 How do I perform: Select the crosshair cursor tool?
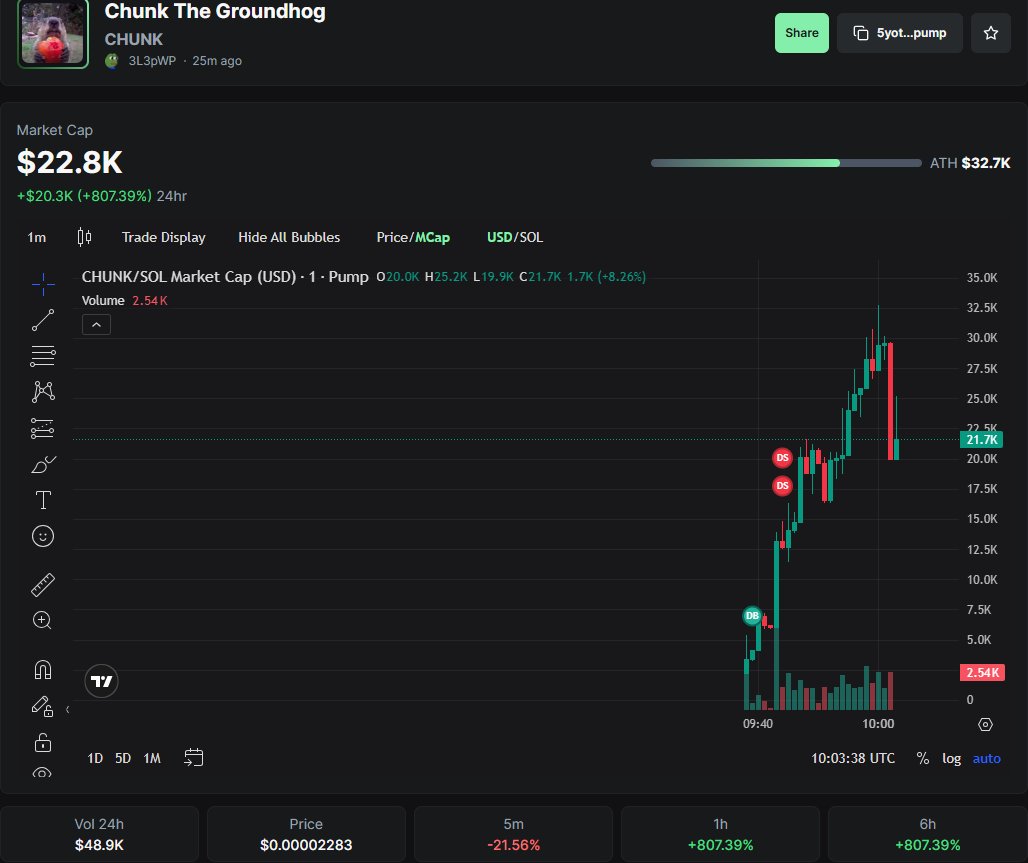(43, 285)
